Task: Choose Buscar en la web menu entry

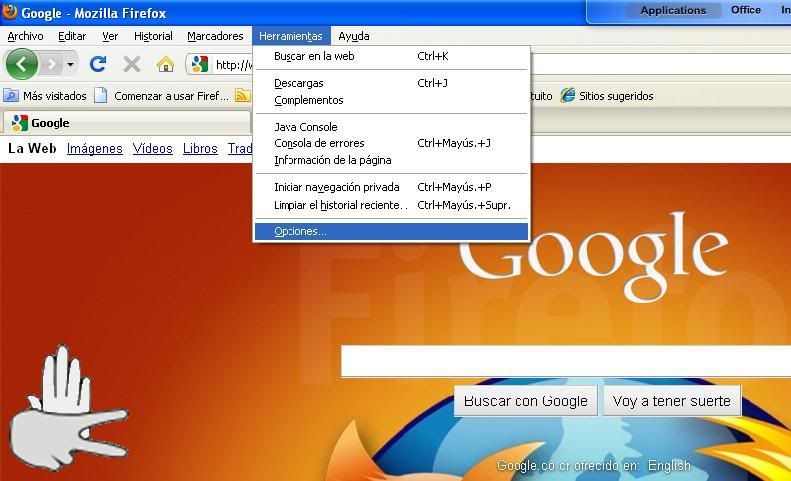Action: [x=391, y=56]
